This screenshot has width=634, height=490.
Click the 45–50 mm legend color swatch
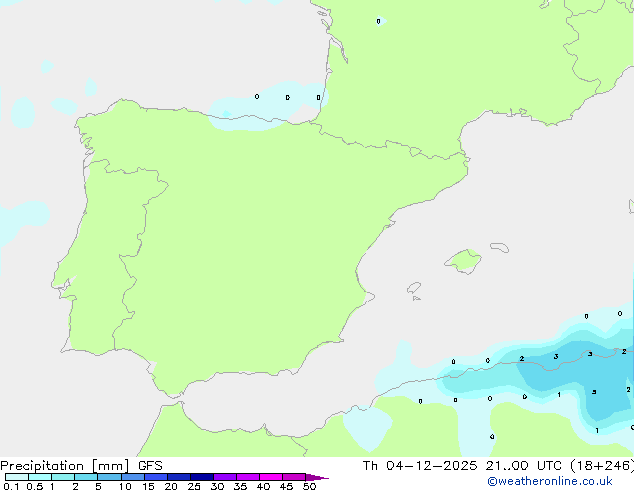pyautogui.click(x=294, y=477)
